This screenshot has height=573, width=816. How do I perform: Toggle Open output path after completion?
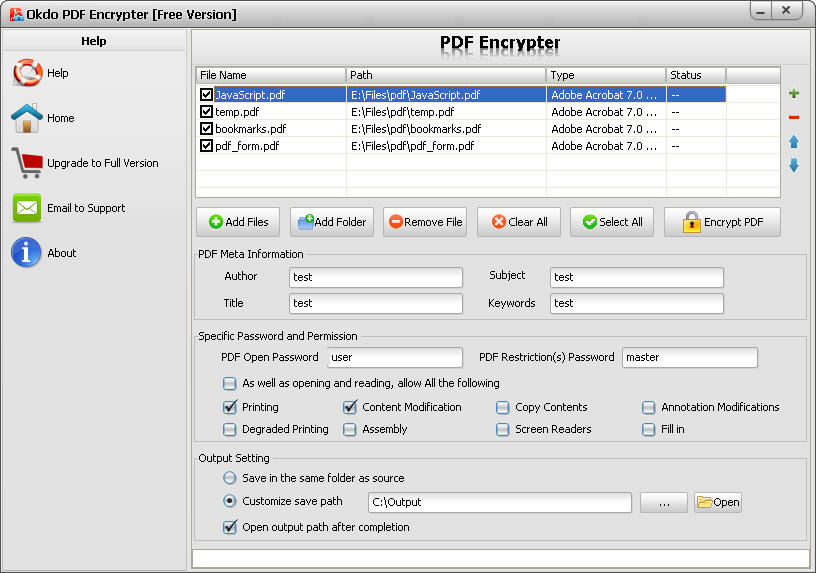point(230,527)
